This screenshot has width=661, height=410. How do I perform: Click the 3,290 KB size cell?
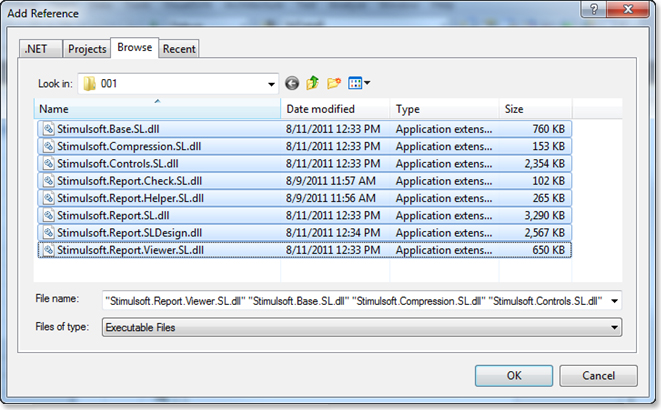(545, 215)
